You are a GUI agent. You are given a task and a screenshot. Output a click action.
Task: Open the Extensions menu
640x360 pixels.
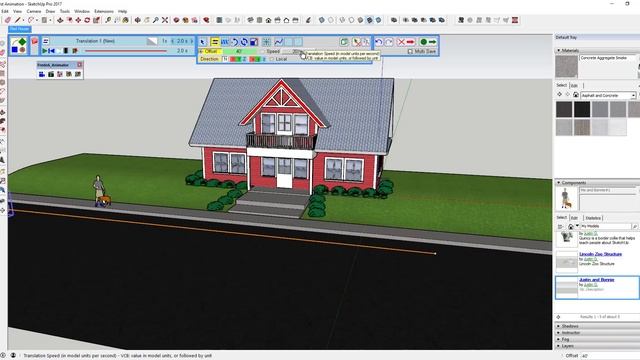tap(104, 11)
